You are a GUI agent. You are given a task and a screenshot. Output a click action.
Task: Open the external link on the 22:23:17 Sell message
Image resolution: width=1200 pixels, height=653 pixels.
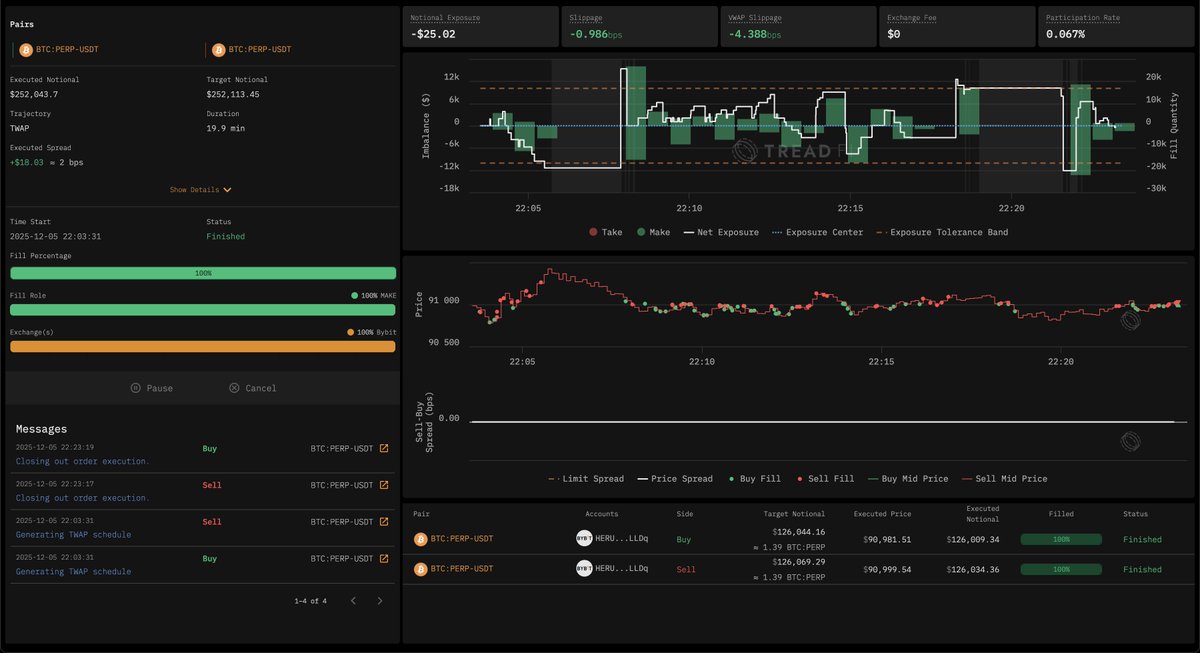[x=386, y=485]
